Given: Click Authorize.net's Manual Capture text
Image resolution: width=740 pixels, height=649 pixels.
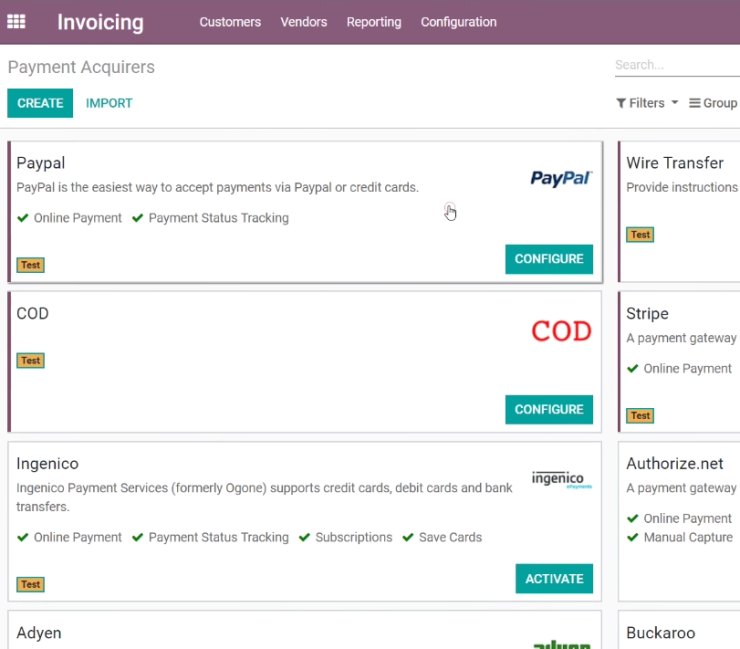Looking at the screenshot, I should tap(688, 537).
